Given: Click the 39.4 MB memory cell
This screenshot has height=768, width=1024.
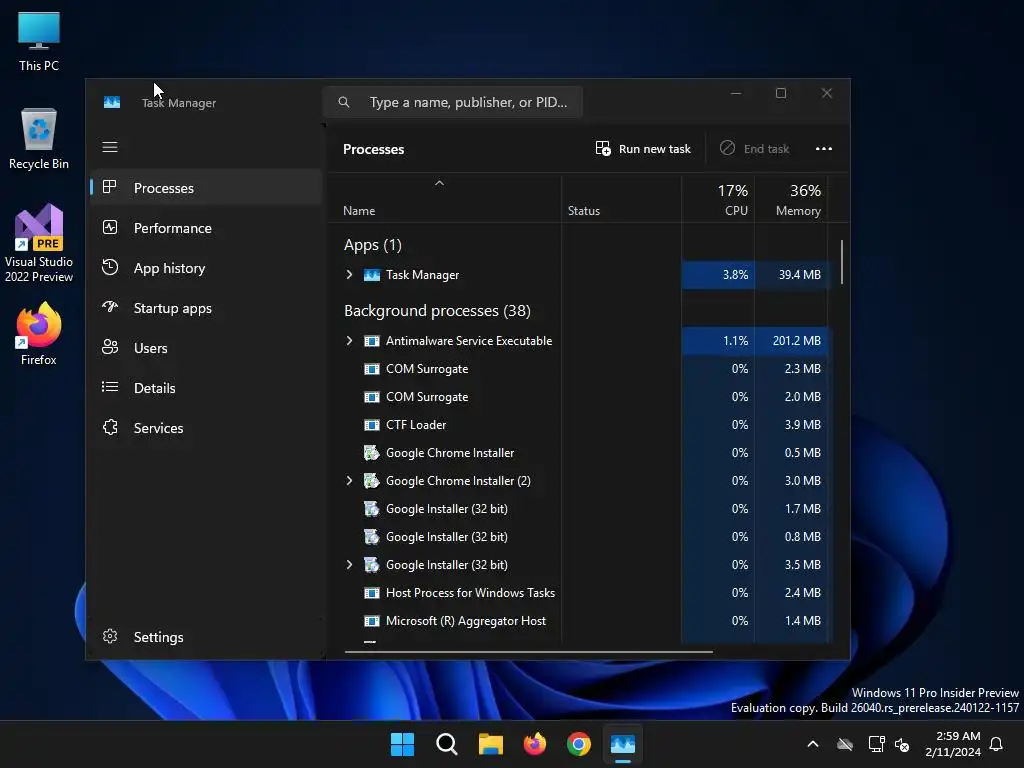Looking at the screenshot, I should click(792, 275).
